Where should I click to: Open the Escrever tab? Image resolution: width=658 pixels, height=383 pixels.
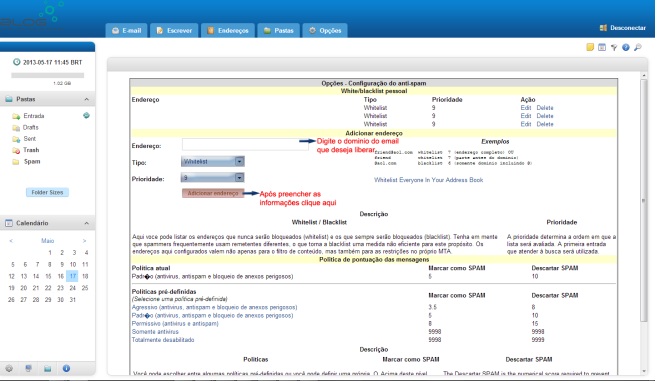174,30
